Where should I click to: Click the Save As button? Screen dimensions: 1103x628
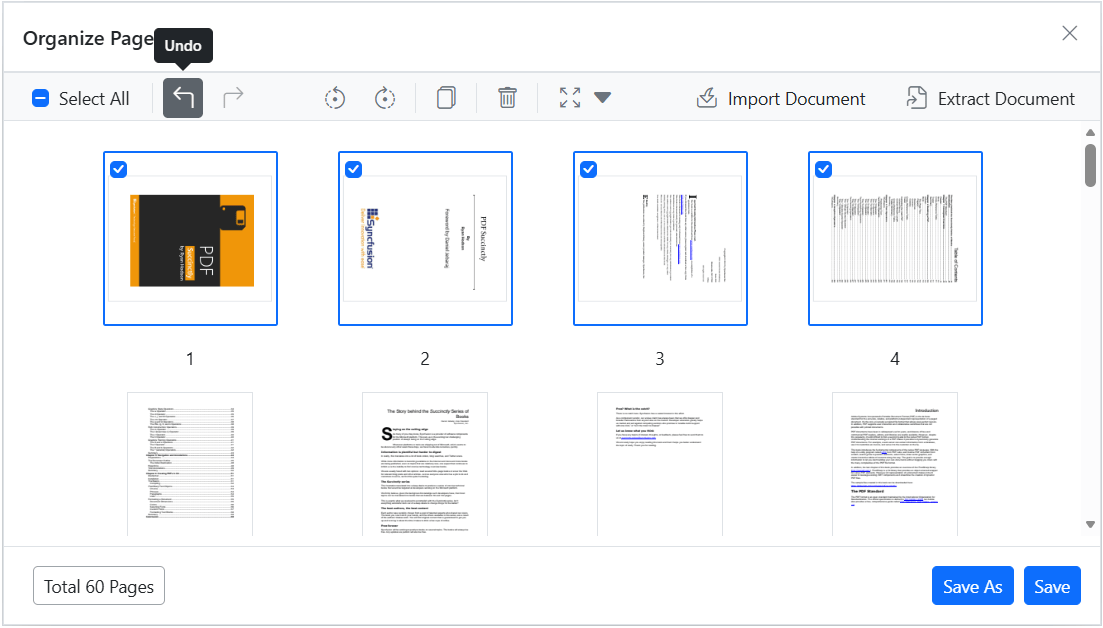(x=972, y=586)
